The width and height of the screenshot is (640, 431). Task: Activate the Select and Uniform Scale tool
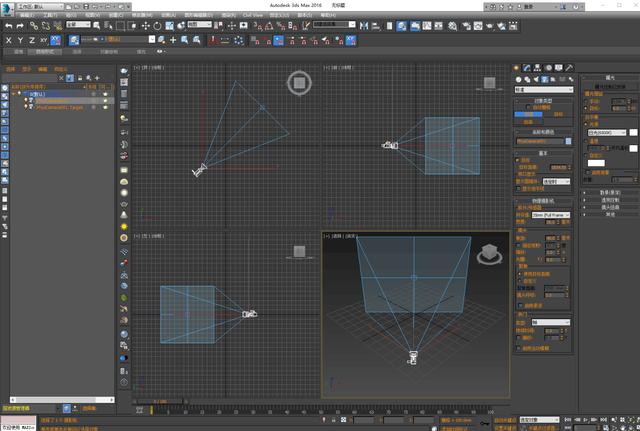pos(169,26)
